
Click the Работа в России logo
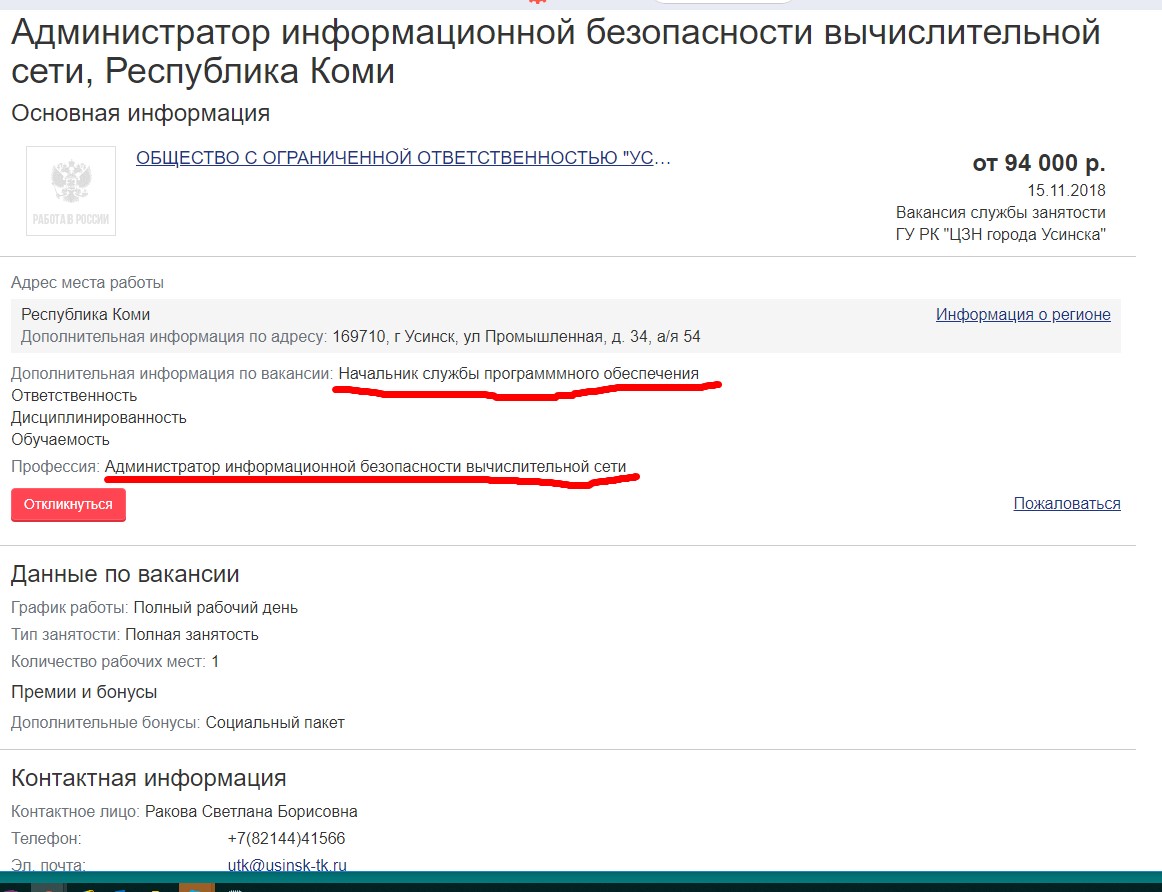coord(70,191)
